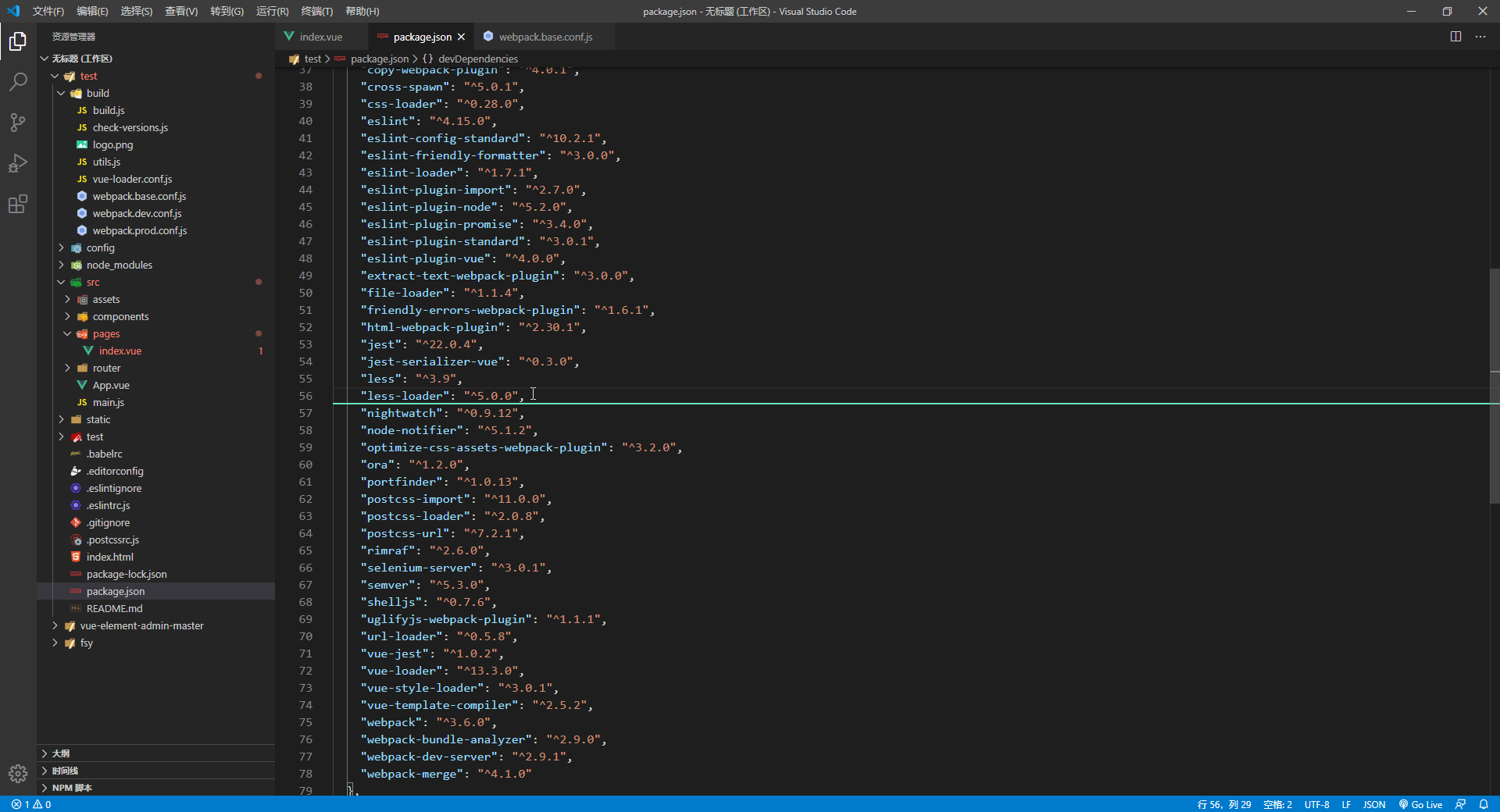The image size is (1500, 812).
Task: Collapse the src folder
Action: pos(155,282)
